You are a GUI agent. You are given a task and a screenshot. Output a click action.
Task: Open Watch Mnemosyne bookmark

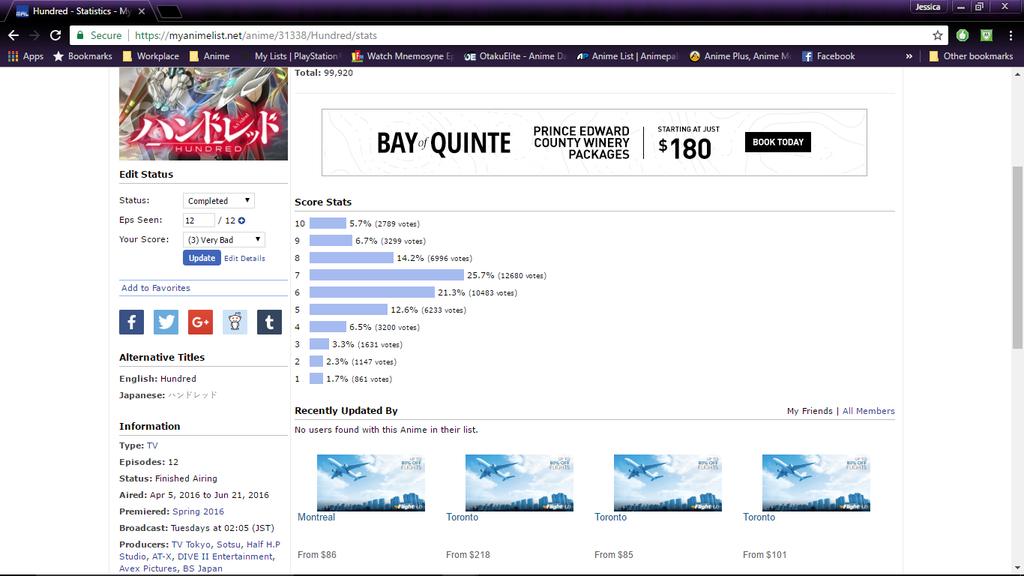click(x=402, y=56)
